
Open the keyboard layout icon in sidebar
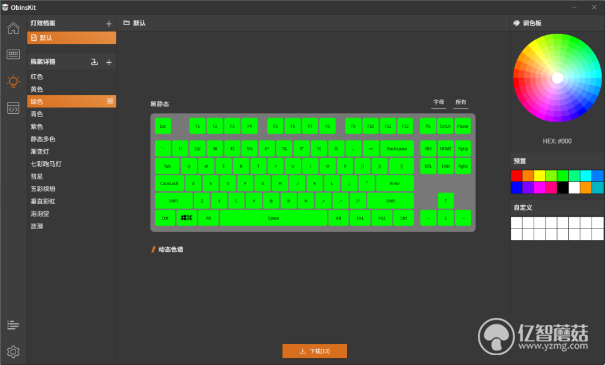(13, 54)
